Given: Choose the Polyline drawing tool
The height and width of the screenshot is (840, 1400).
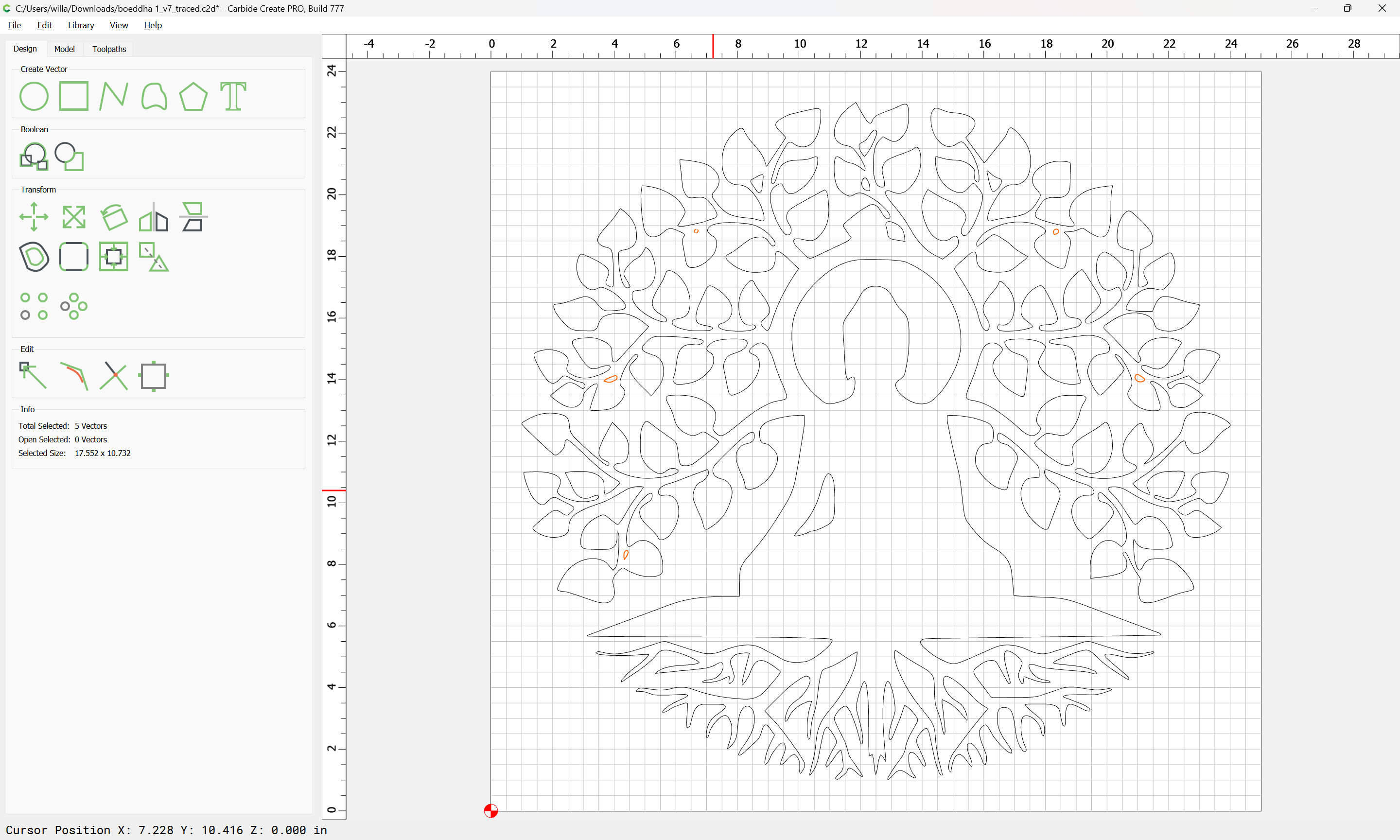Looking at the screenshot, I should click(x=114, y=96).
